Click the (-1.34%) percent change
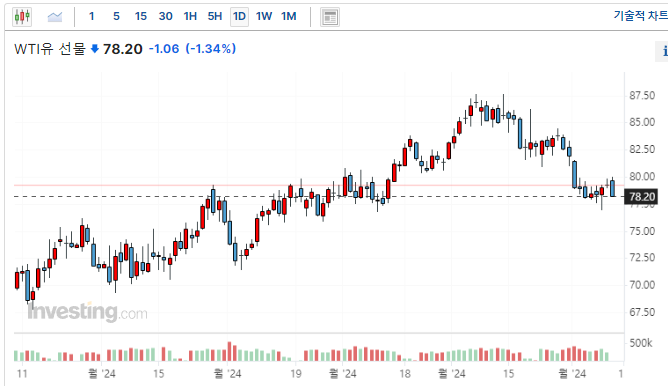668x386 pixels. point(210,49)
